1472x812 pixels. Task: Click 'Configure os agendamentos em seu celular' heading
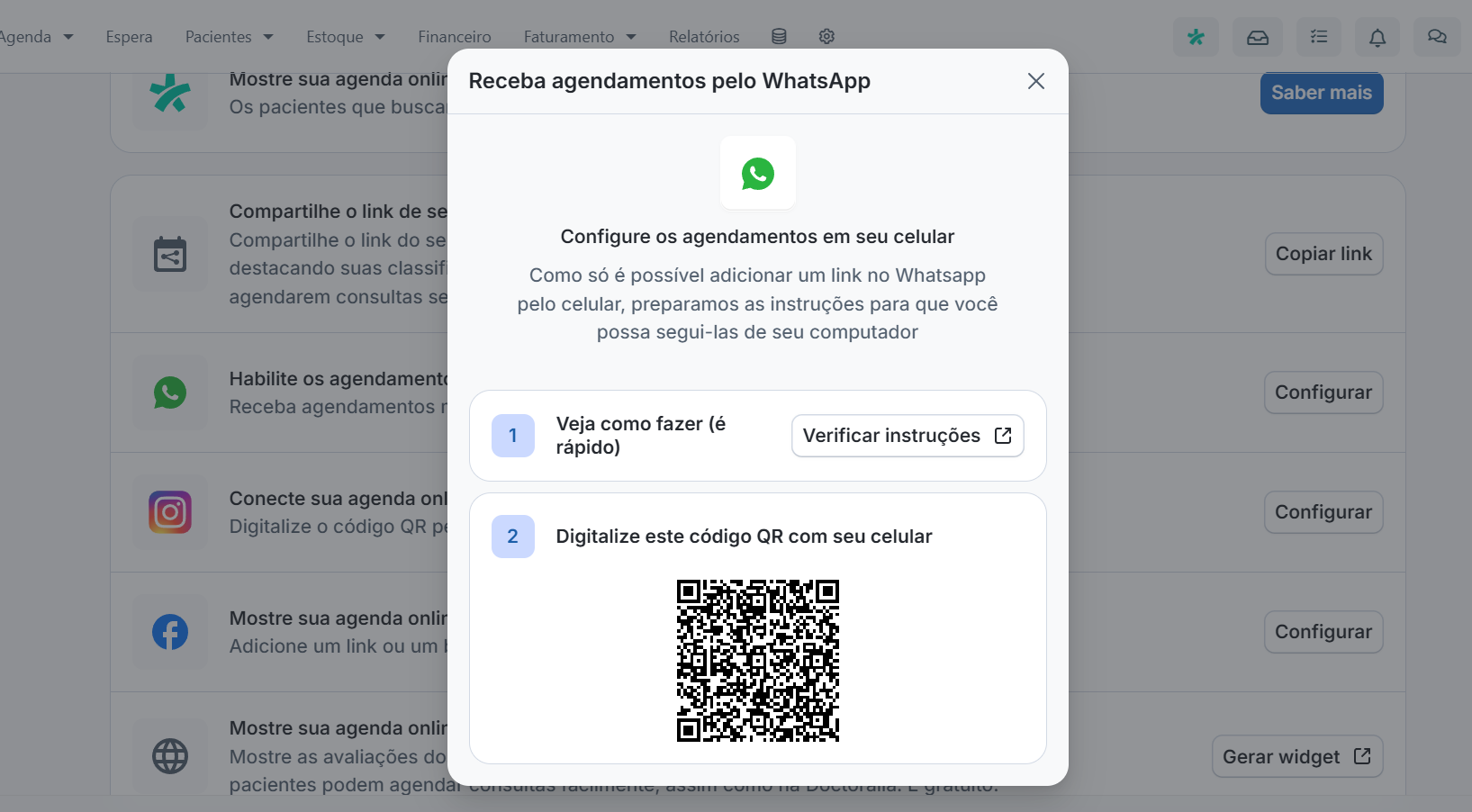point(757,237)
